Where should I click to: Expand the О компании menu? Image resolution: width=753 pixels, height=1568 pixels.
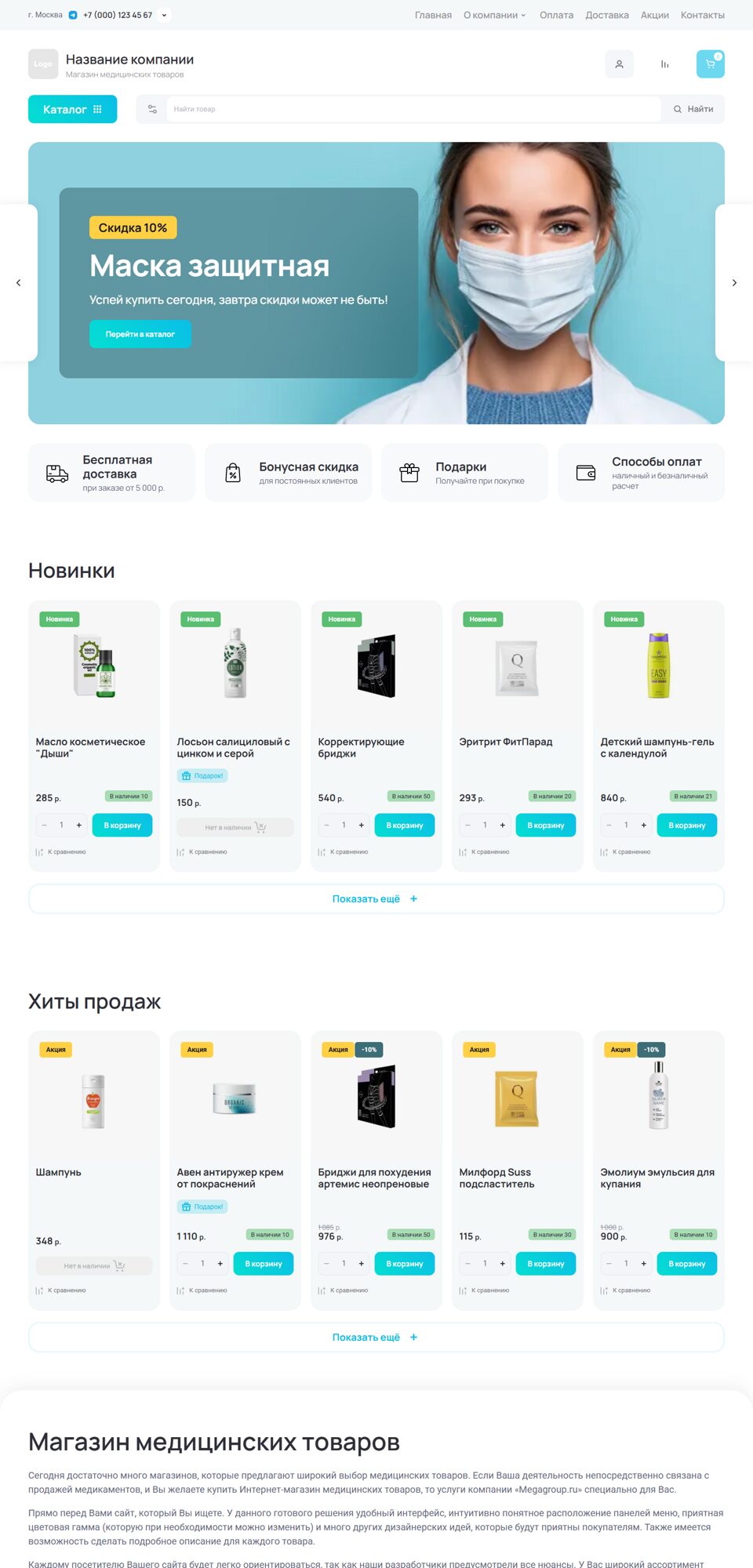point(495,15)
